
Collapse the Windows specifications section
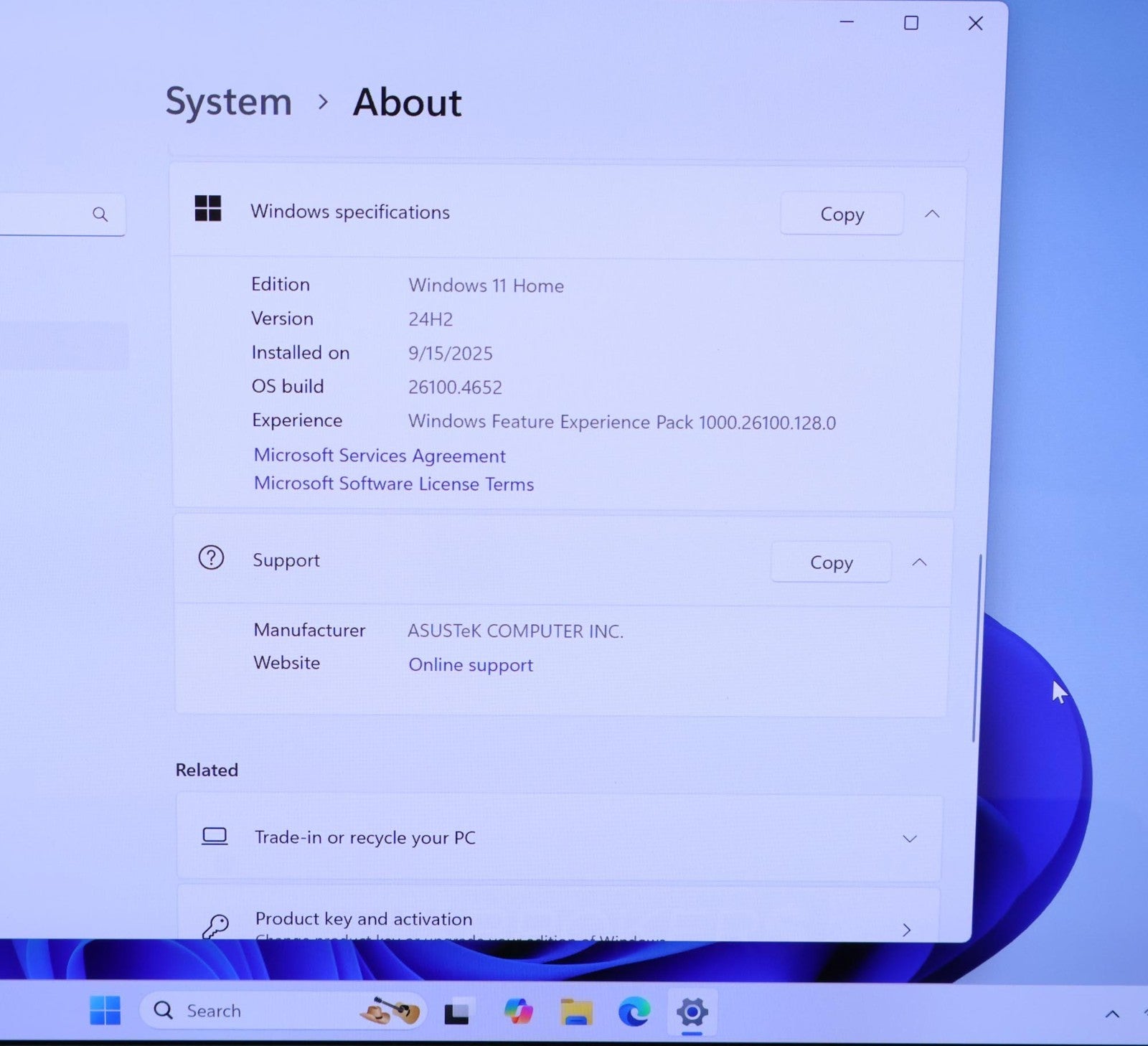click(932, 214)
